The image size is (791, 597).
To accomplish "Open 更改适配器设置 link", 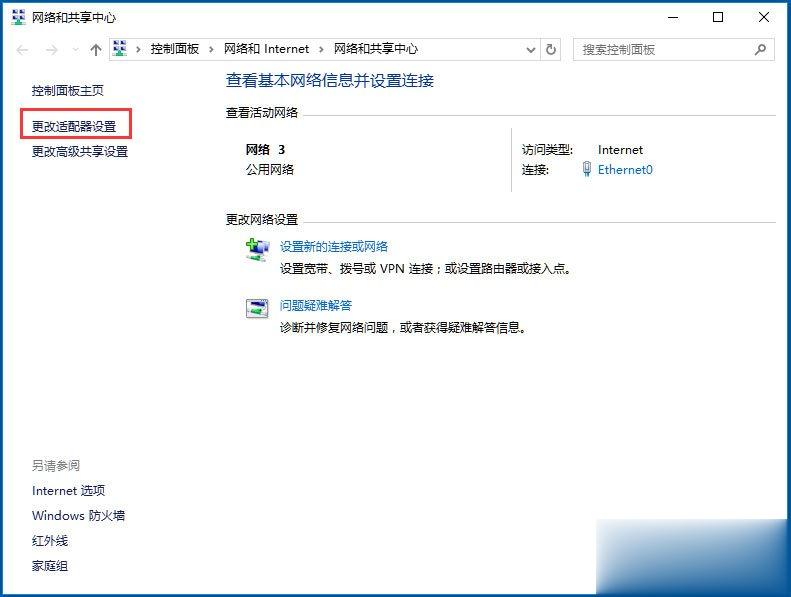I will 74,127.
